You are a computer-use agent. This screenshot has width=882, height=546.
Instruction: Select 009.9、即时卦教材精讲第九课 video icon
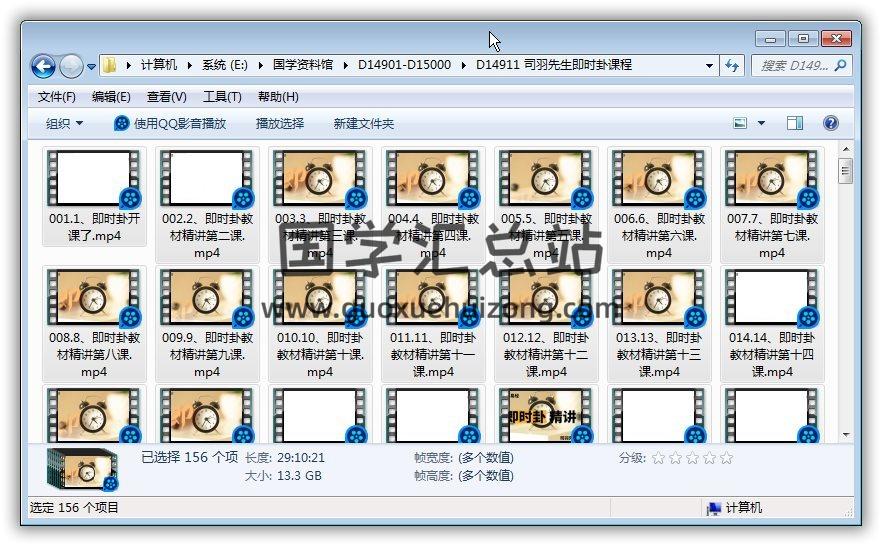(x=207, y=298)
